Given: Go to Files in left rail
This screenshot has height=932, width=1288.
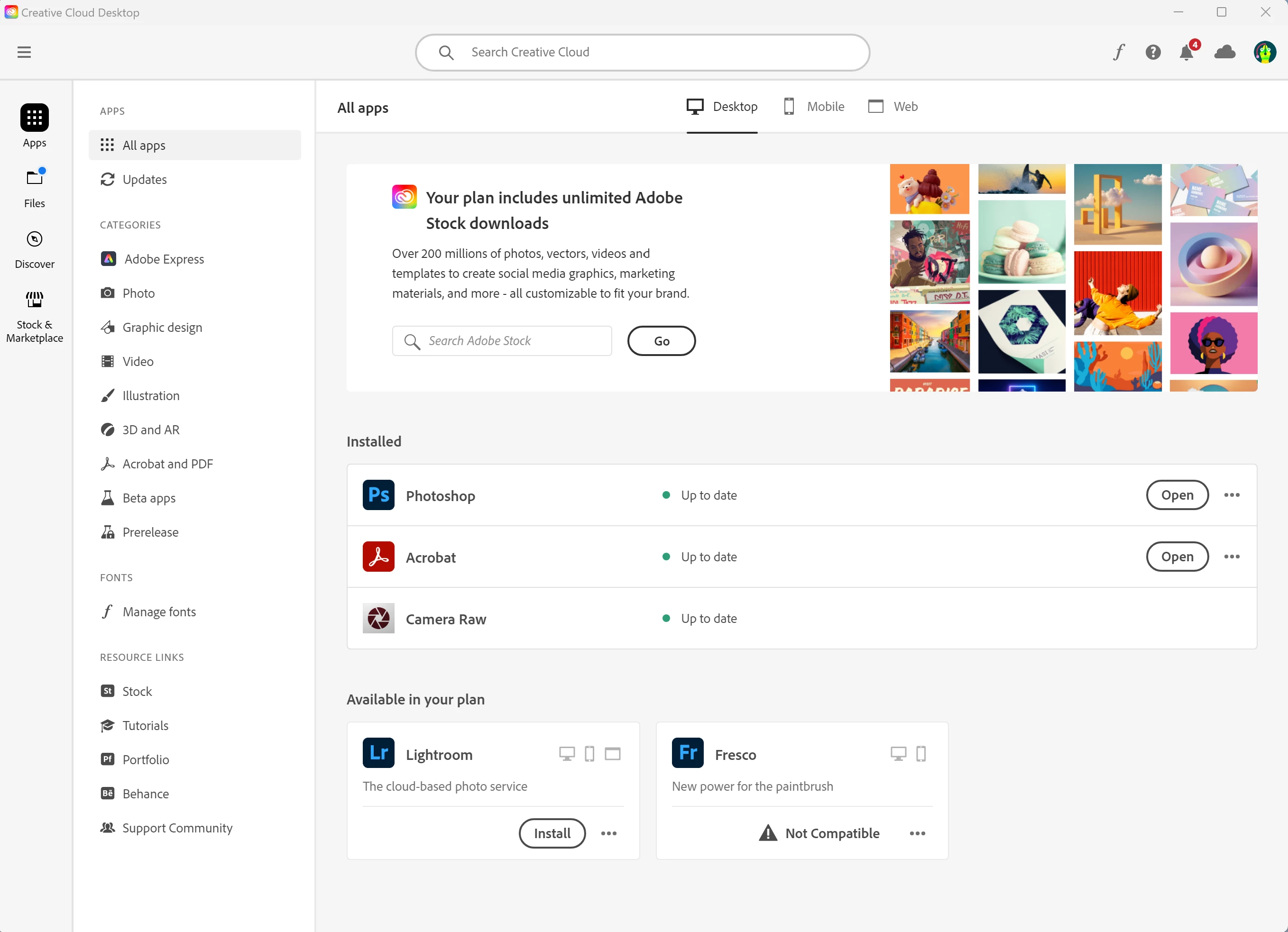Looking at the screenshot, I should [x=35, y=188].
